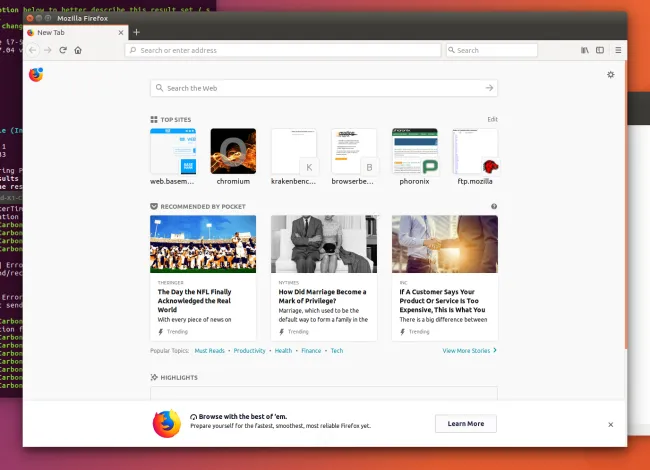Open the chromium top site tile
Screen dimensions: 650x470
pos(233,153)
